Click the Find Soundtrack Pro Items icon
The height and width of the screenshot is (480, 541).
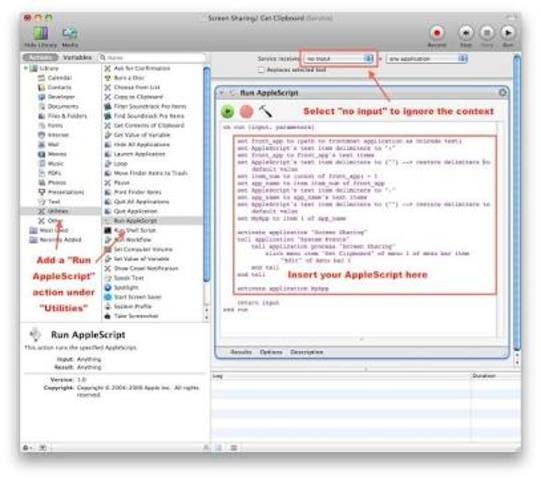coord(108,116)
